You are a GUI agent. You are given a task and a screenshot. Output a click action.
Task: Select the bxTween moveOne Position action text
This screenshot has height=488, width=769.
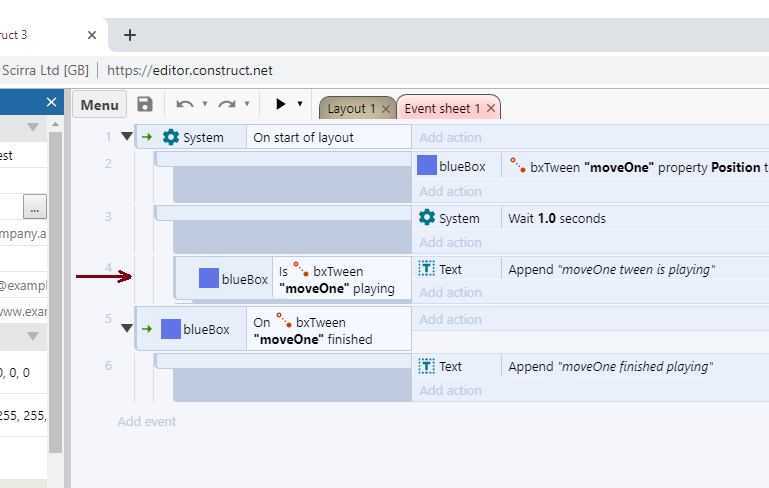coord(649,167)
